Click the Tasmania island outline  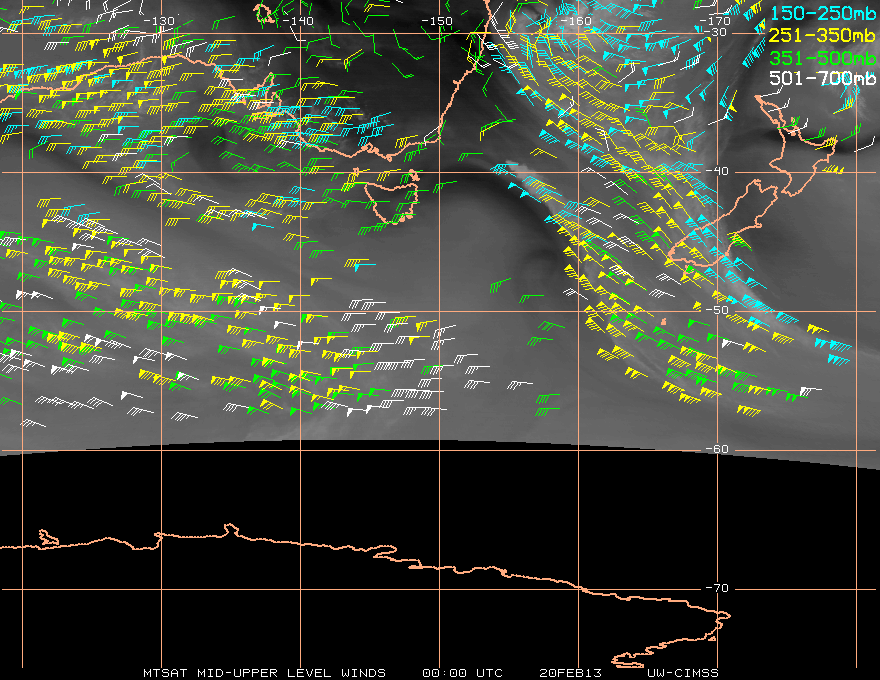tap(391, 197)
